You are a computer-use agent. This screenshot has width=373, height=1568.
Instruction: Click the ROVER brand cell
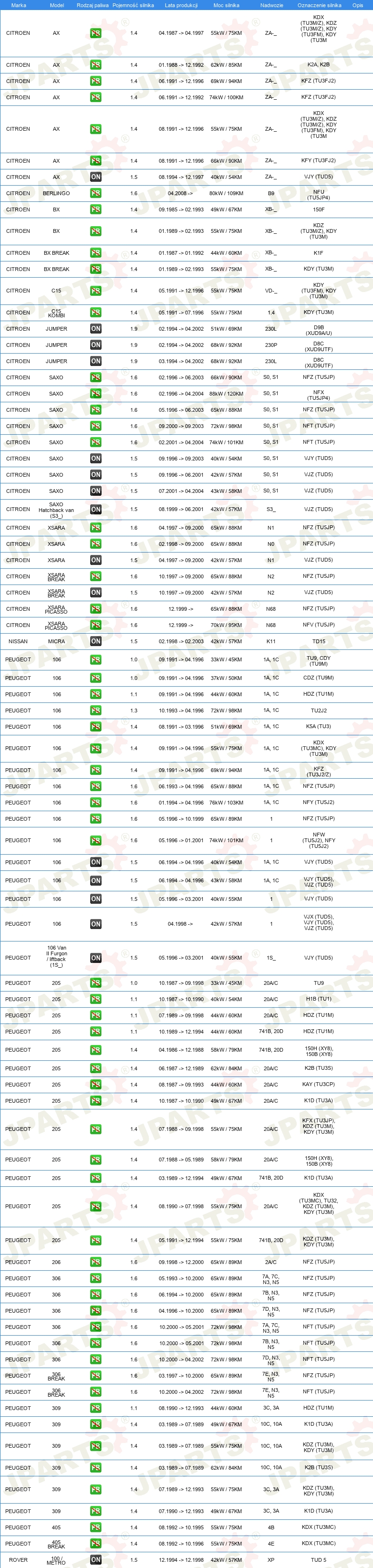[18, 1560]
